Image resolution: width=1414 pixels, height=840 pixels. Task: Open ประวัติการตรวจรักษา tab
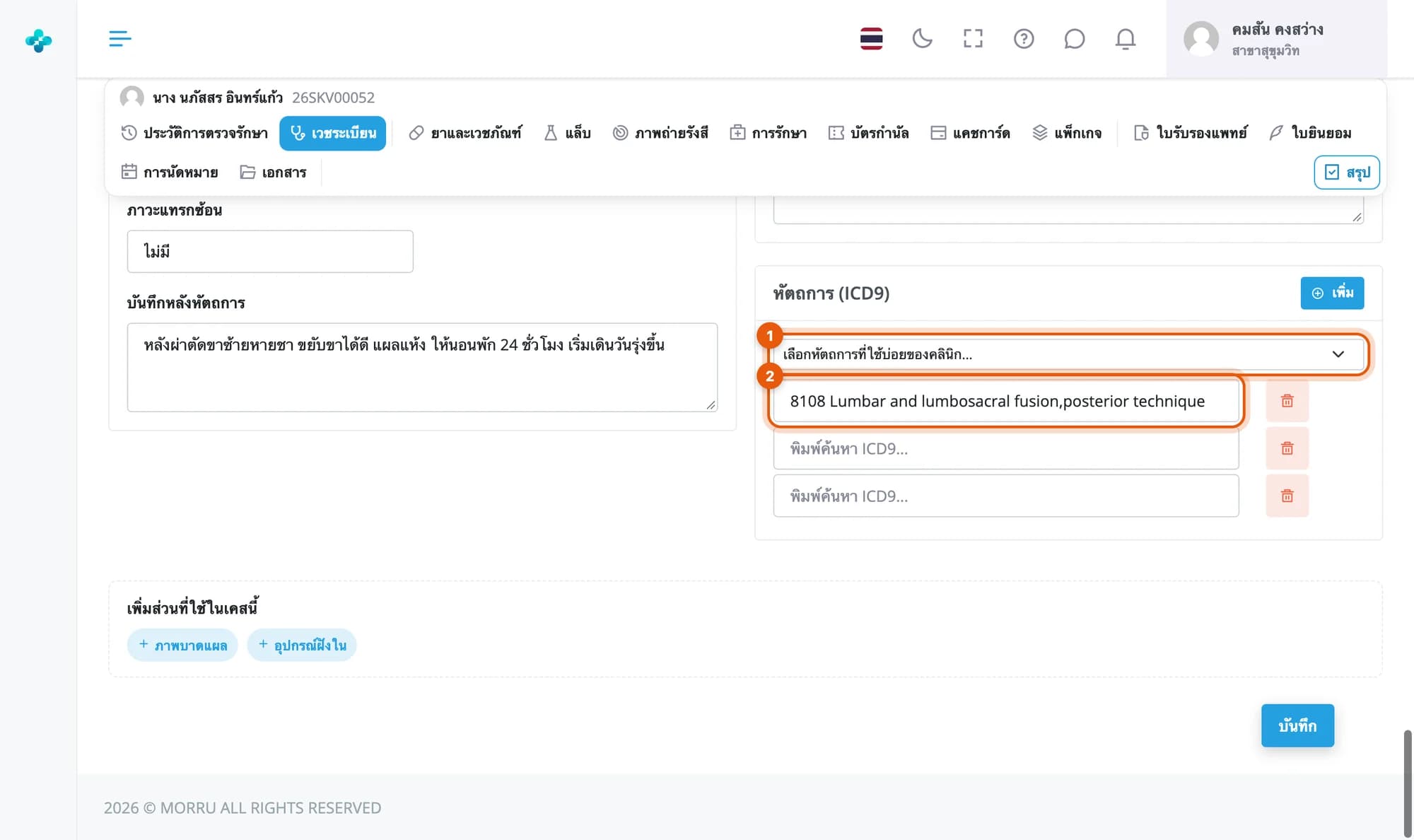194,133
